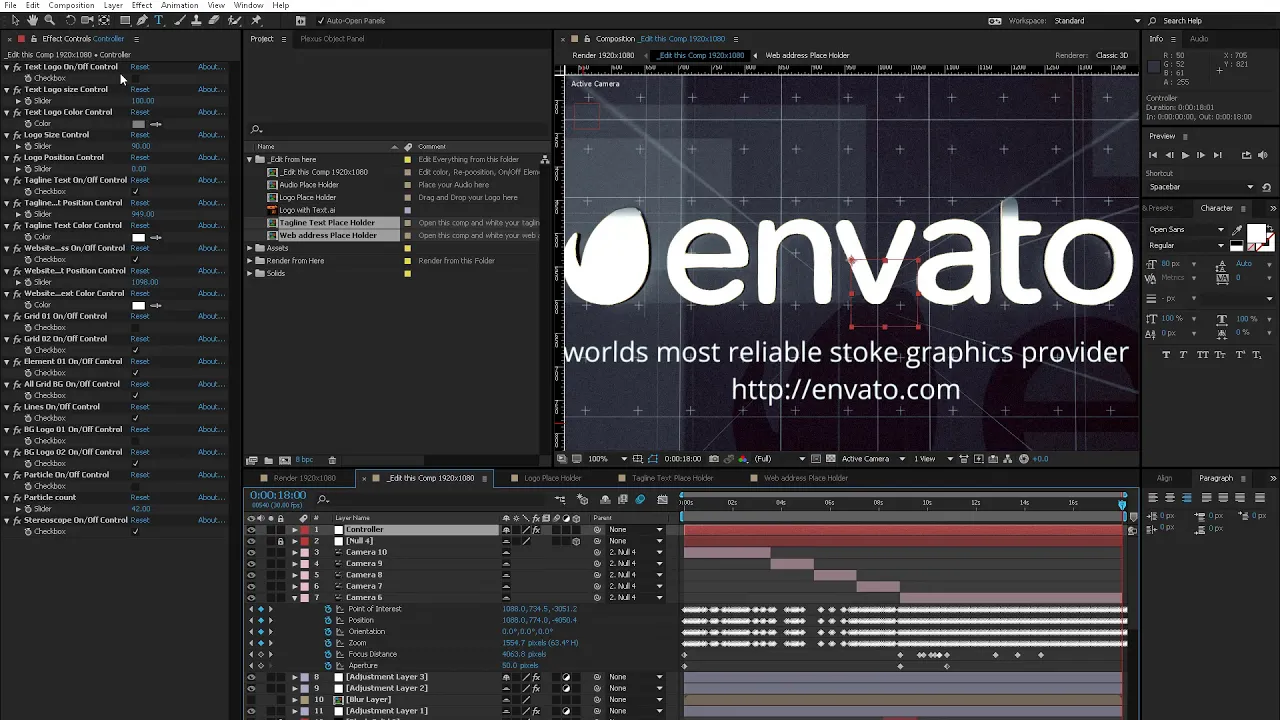Select the Hand tool

pyautogui.click(x=32, y=20)
